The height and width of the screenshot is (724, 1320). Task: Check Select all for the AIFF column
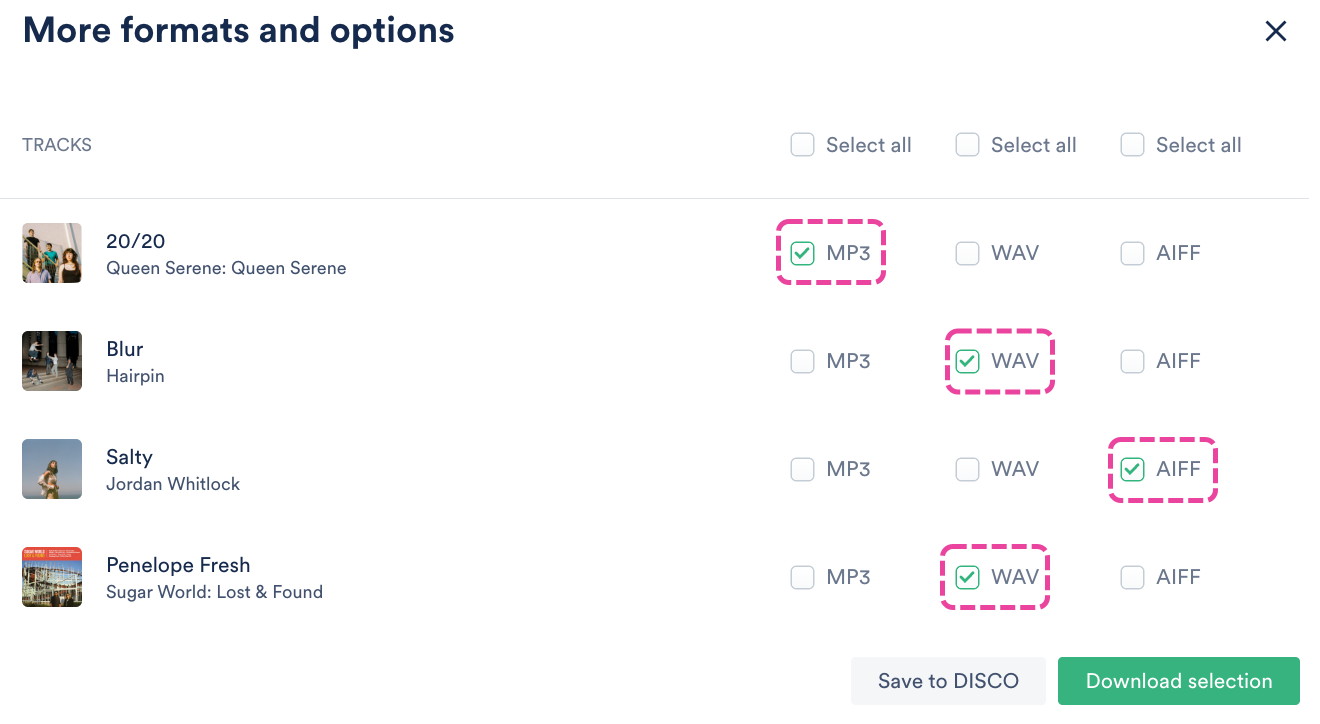click(x=1132, y=145)
